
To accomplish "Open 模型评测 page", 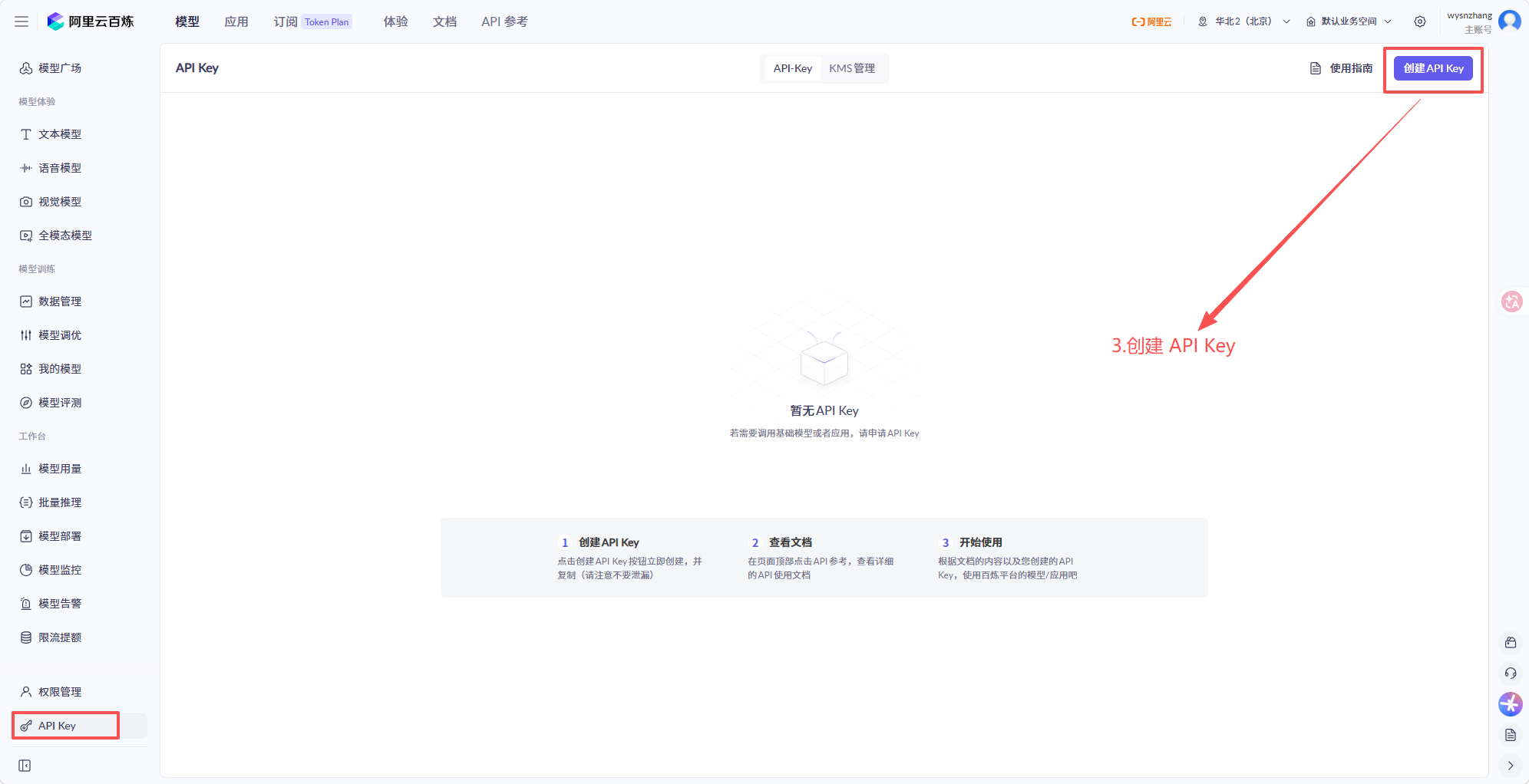I will click(80, 403).
